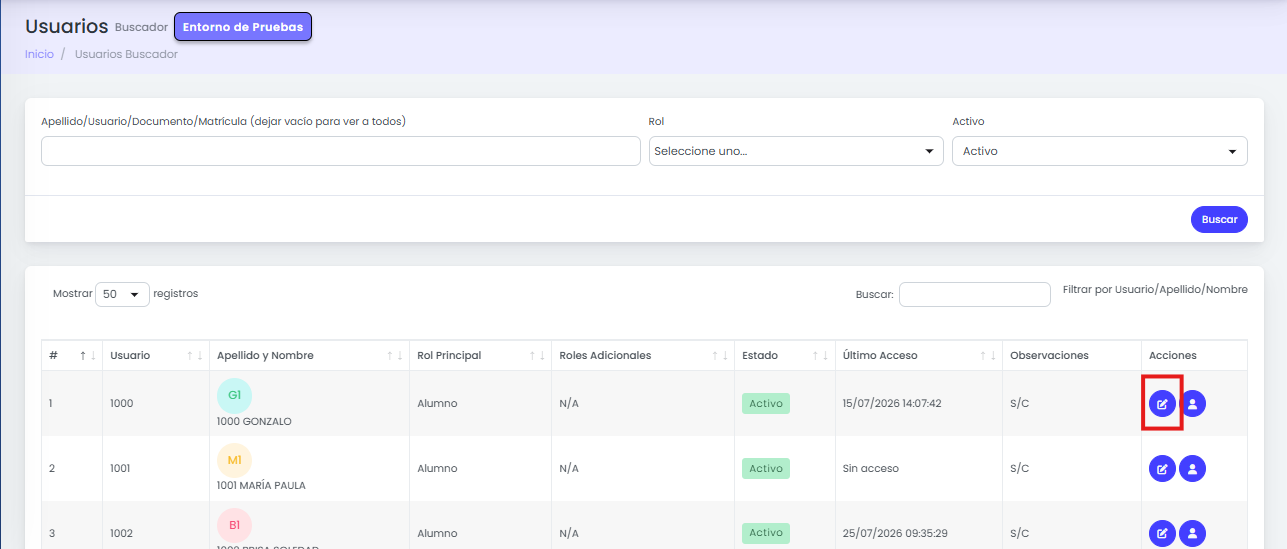Click the G1 avatar of GONZALO
Viewport: 1287px width, 549px height.
pos(234,395)
